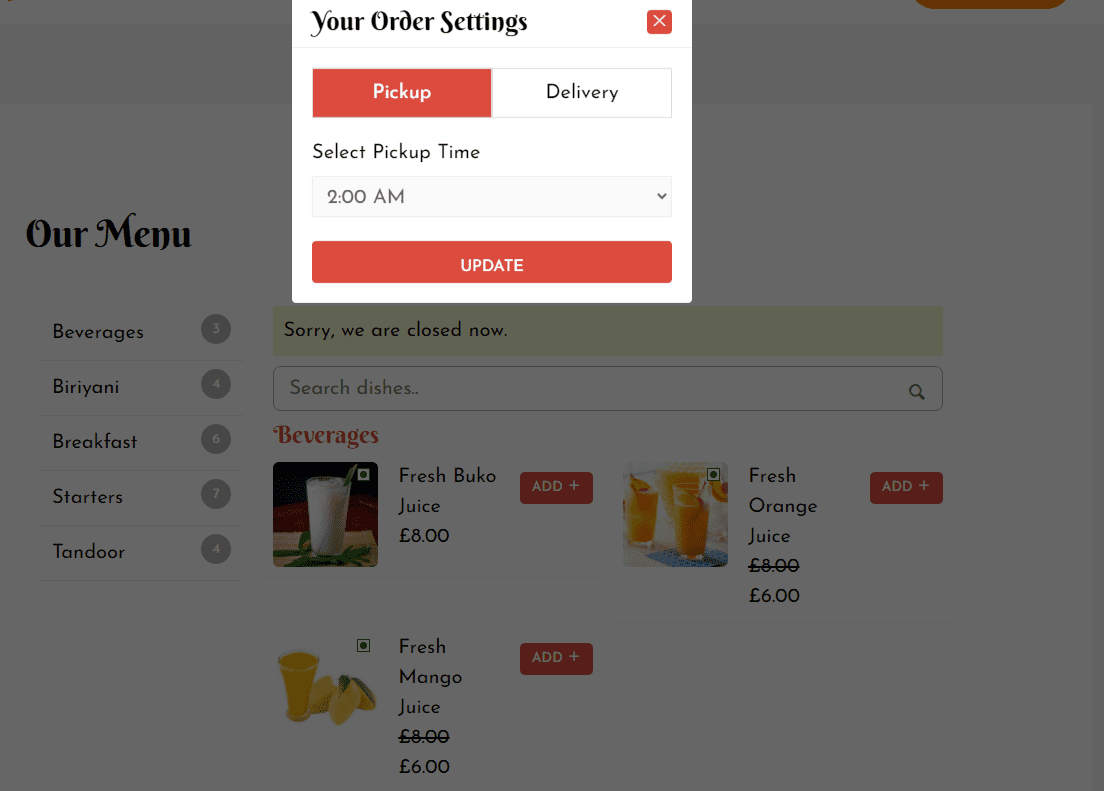Viewport: 1104px width, 791px height.
Task: Switch the order mode to Delivery
Action: [x=581, y=92]
